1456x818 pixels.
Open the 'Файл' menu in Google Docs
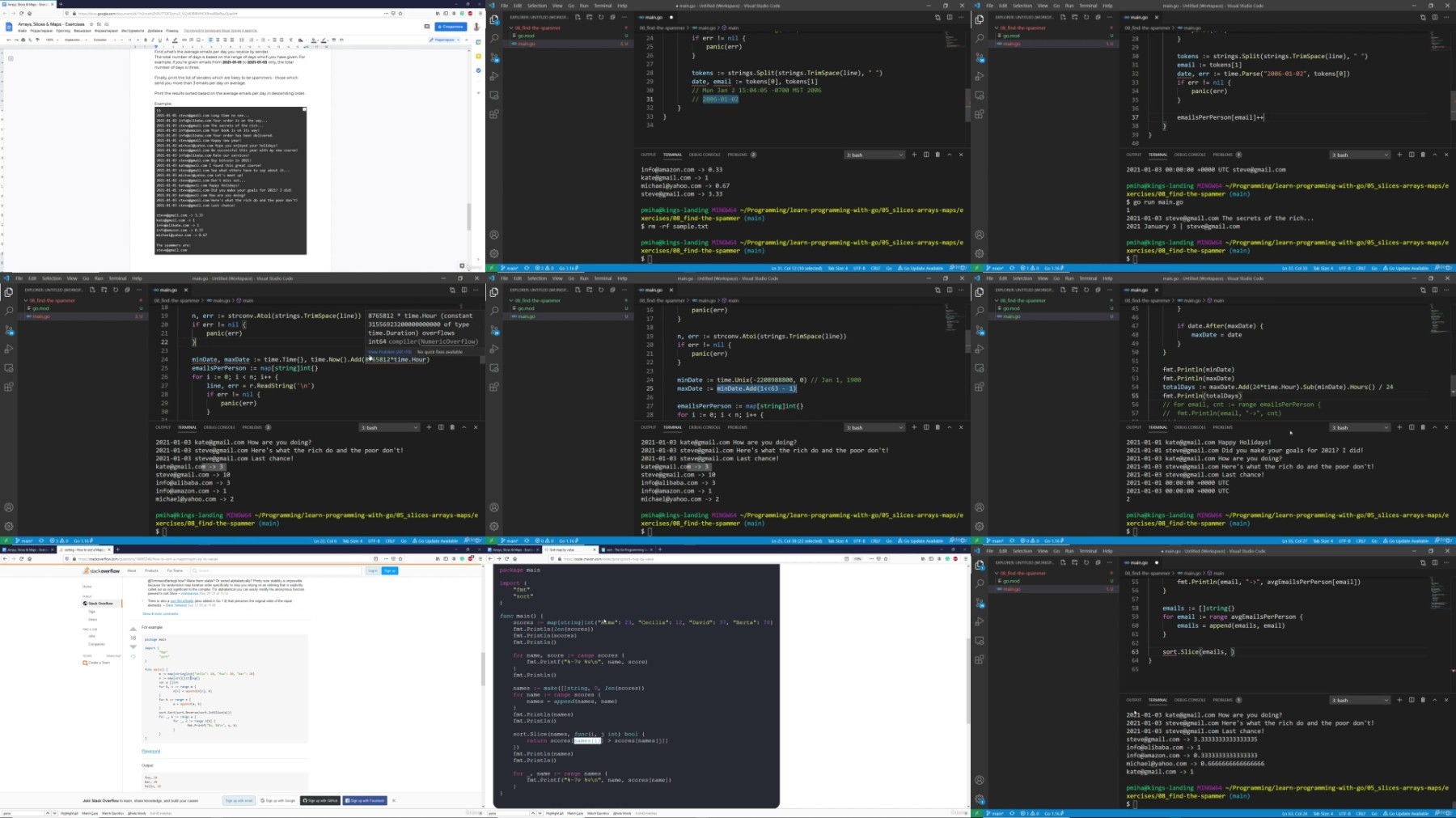pos(23,31)
